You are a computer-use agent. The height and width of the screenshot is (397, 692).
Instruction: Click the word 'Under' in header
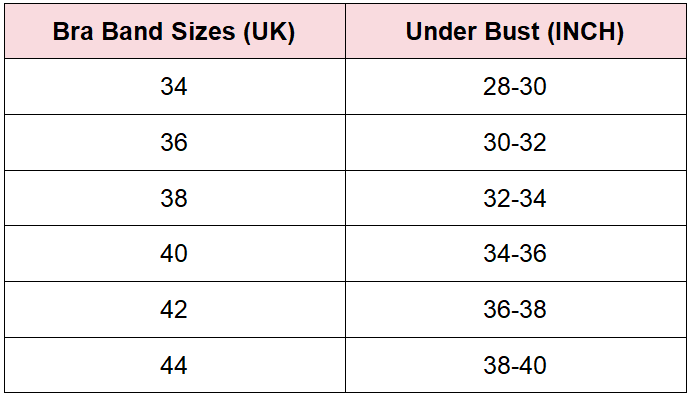click(441, 31)
